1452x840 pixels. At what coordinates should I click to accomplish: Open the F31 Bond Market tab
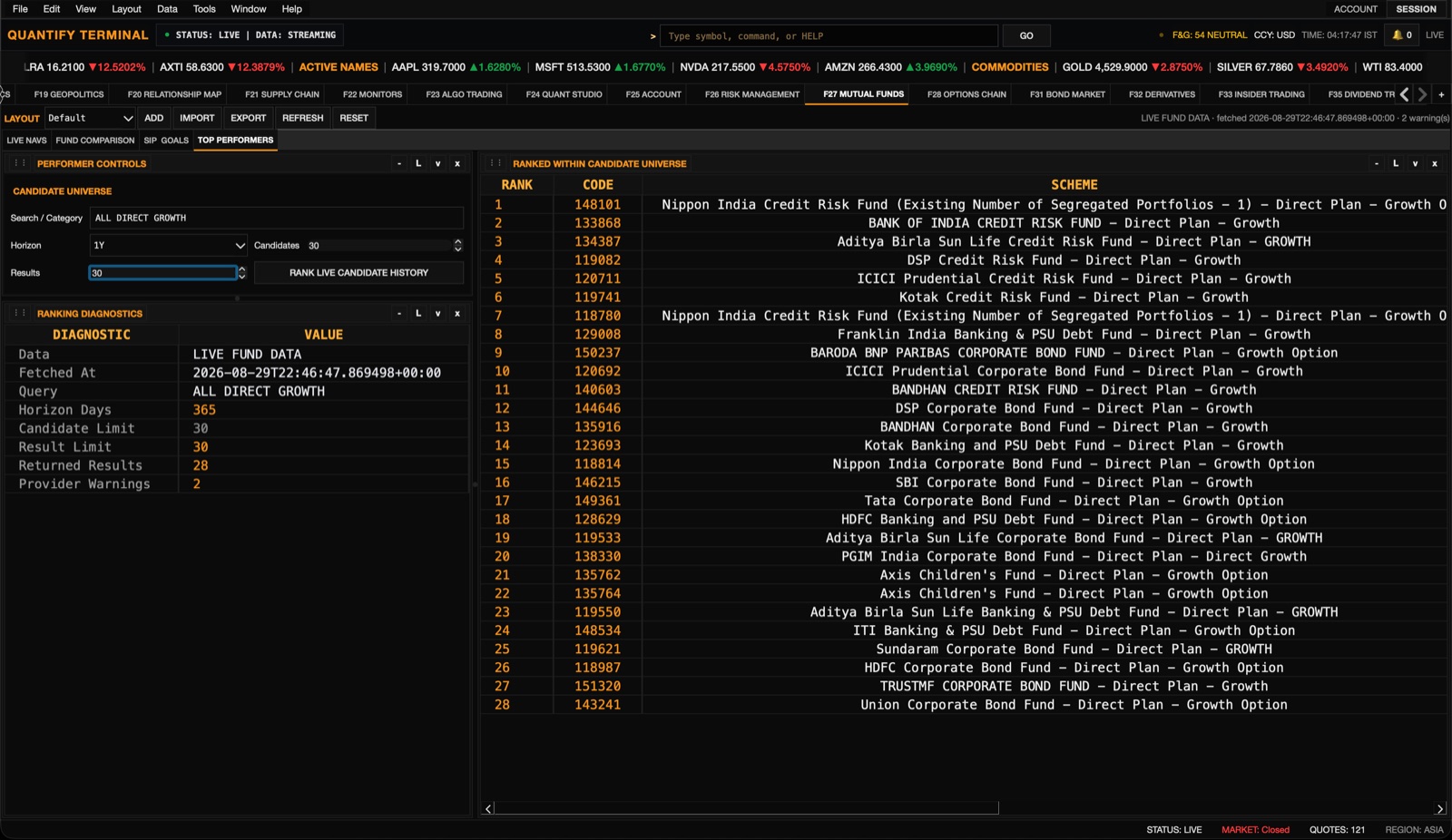1067,94
